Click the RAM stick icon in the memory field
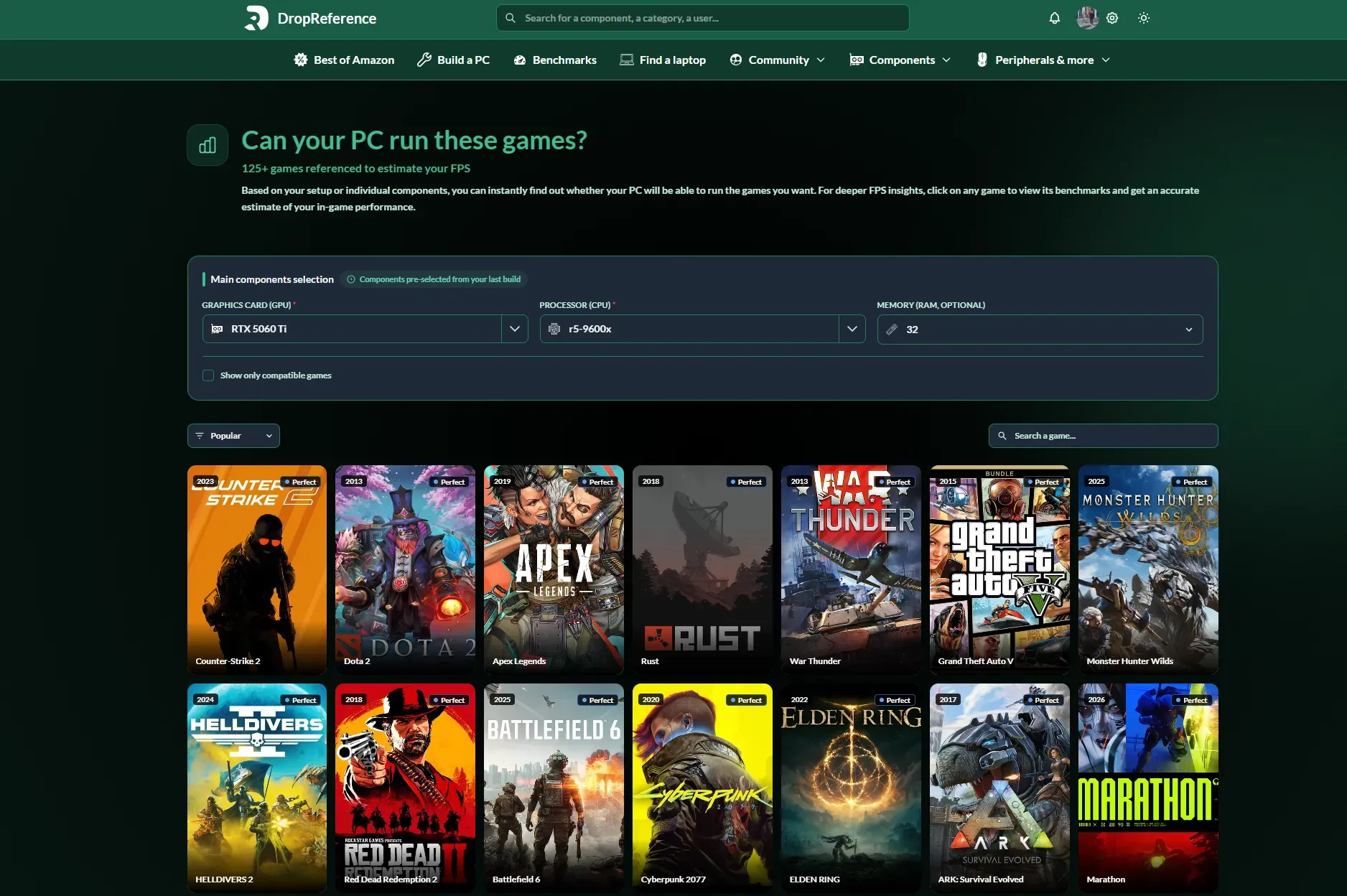 [x=892, y=330]
